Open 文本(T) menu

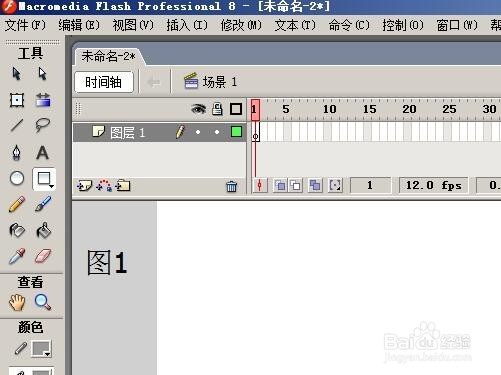tap(295, 25)
